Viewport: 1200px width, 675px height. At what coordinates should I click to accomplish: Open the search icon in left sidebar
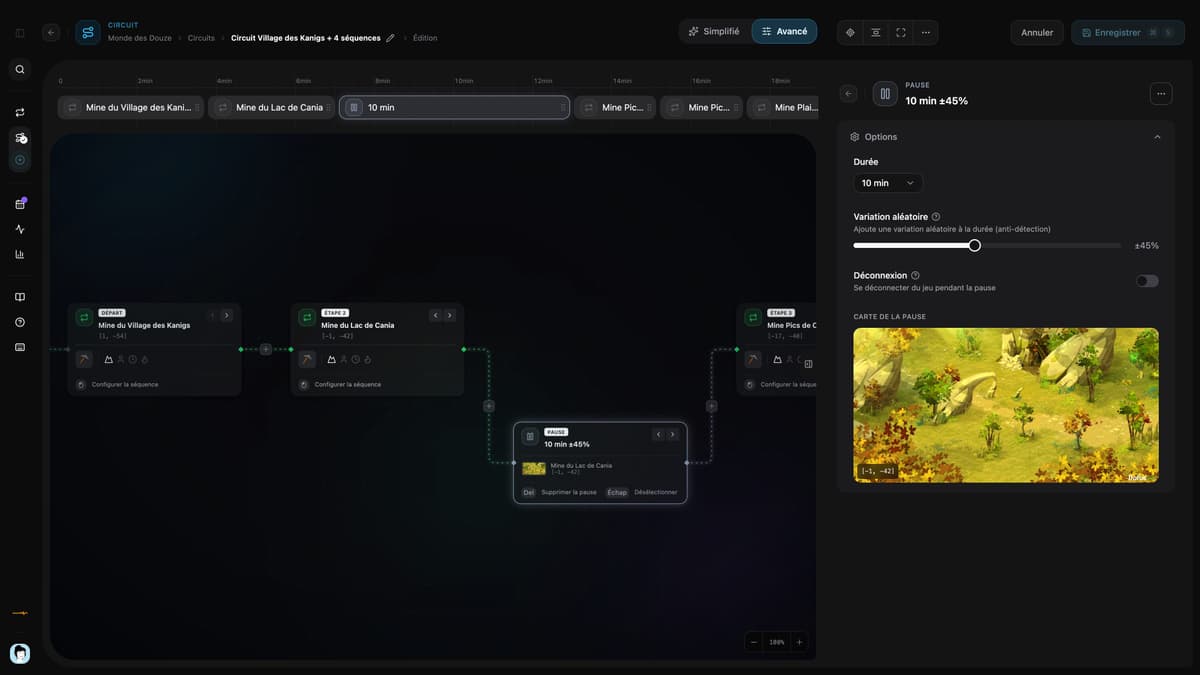(20, 70)
